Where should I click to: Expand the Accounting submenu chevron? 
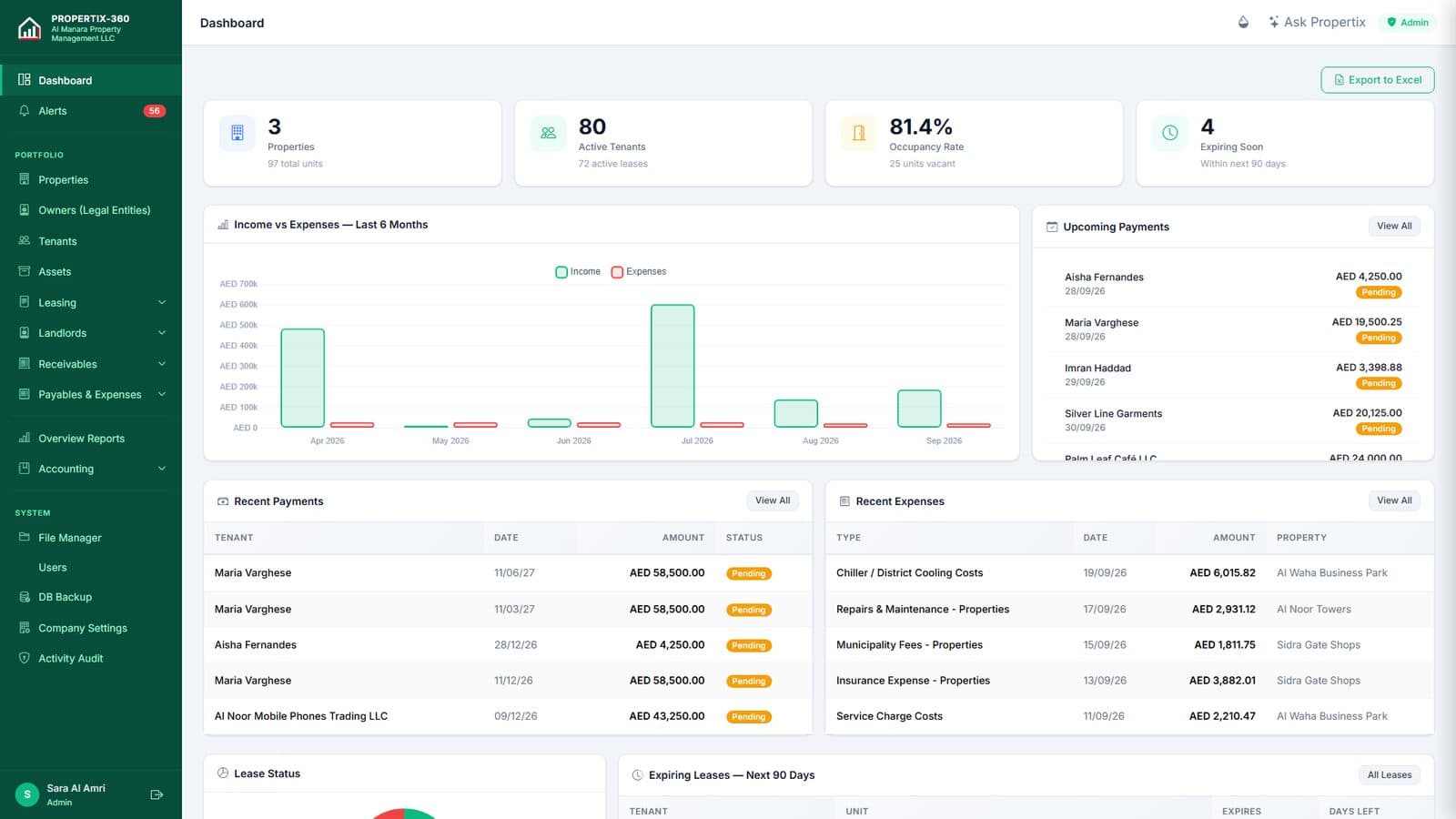162,469
